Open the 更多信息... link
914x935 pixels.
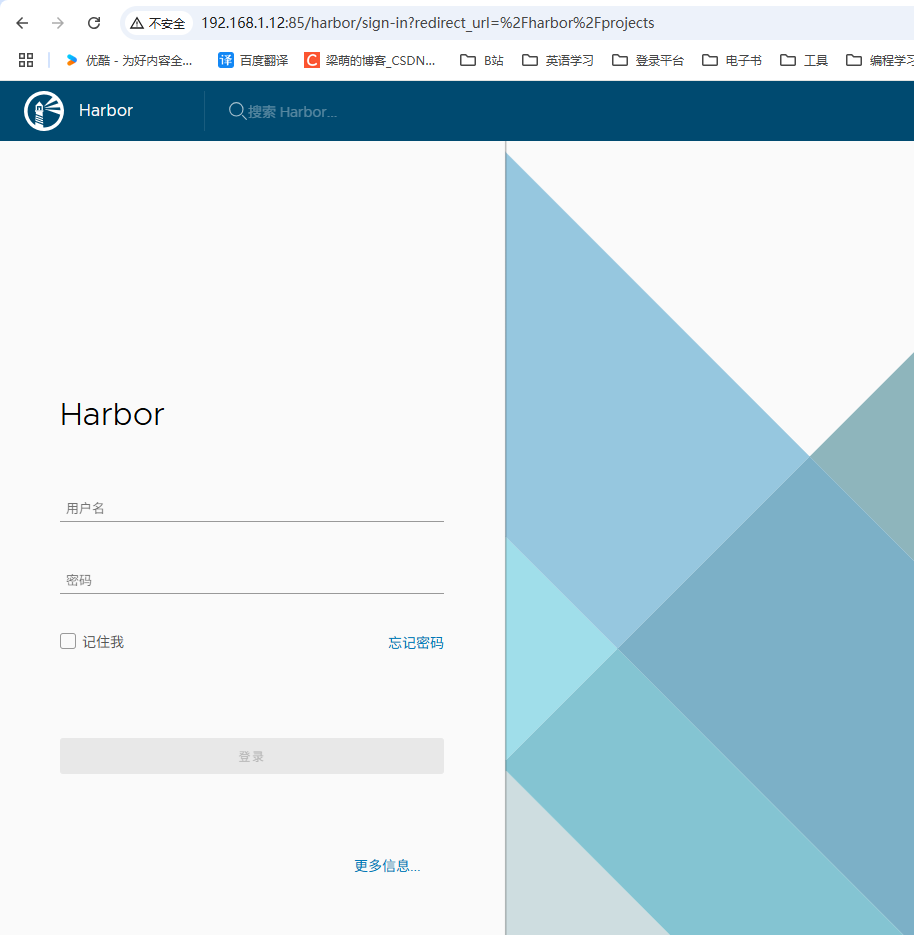(x=387, y=866)
